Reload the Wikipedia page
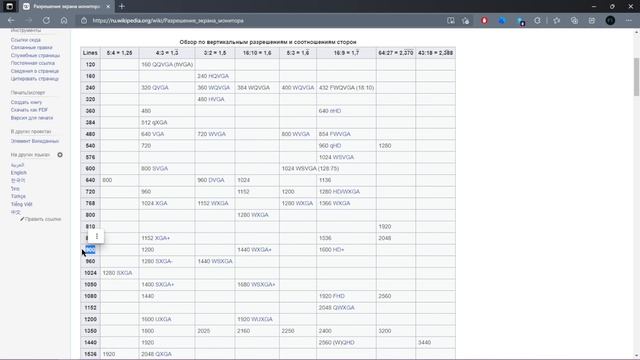640x360 pixels. pyautogui.click(x=46, y=20)
